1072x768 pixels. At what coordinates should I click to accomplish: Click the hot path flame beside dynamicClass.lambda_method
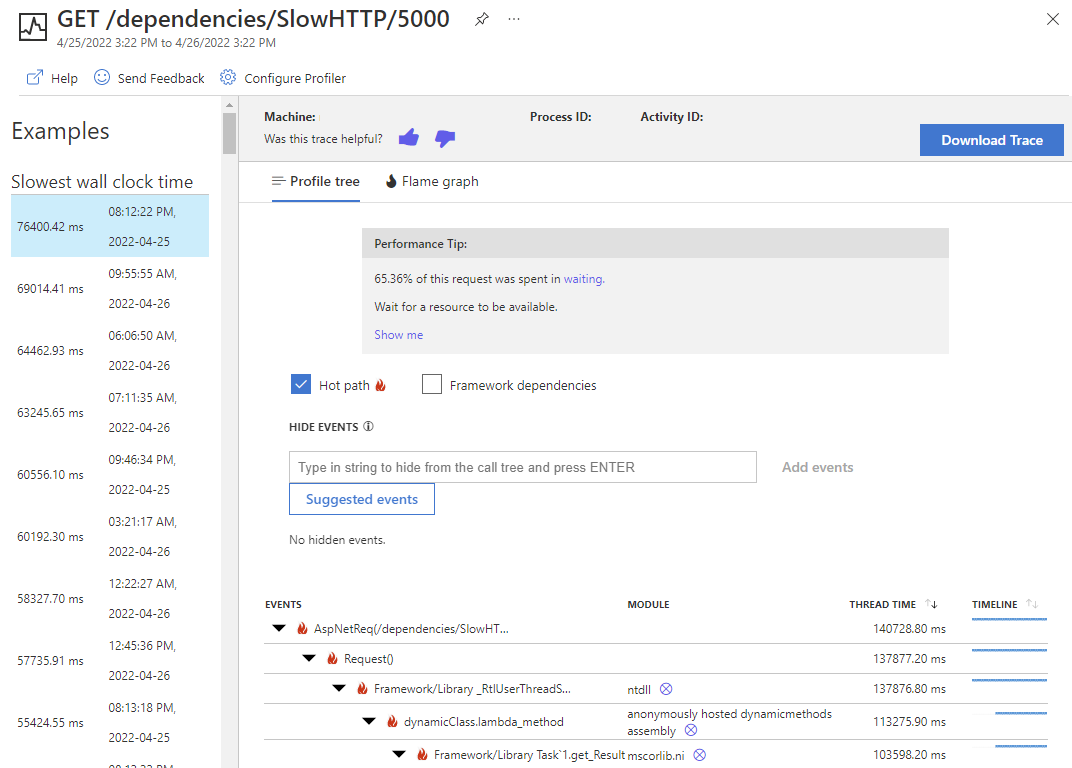(392, 721)
